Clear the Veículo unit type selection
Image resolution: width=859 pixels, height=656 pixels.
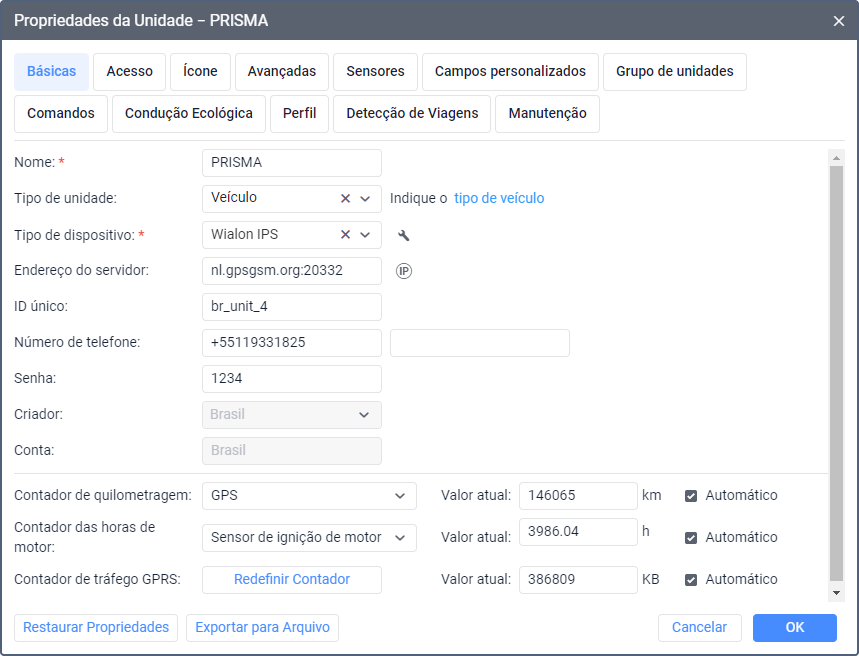(x=345, y=199)
